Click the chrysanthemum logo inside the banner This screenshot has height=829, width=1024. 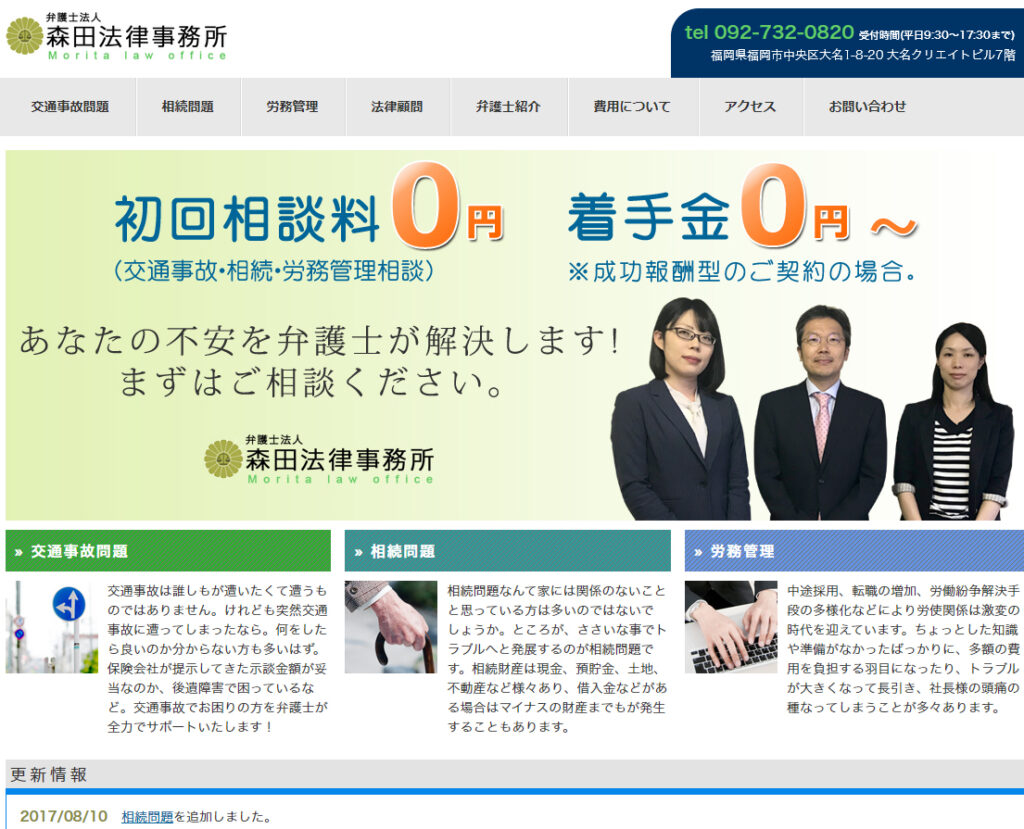223,459
